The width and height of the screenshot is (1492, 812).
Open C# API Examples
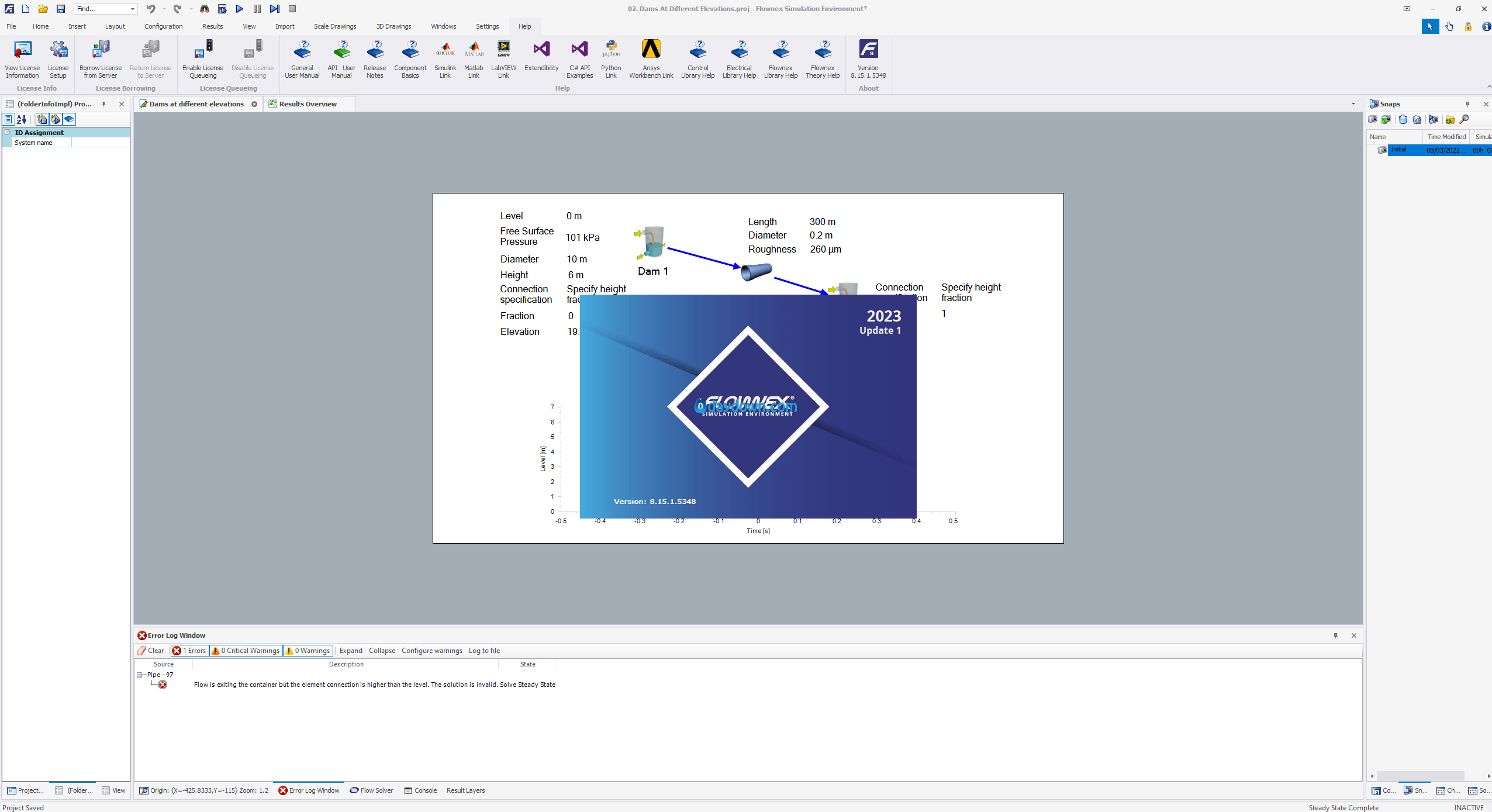[579, 59]
